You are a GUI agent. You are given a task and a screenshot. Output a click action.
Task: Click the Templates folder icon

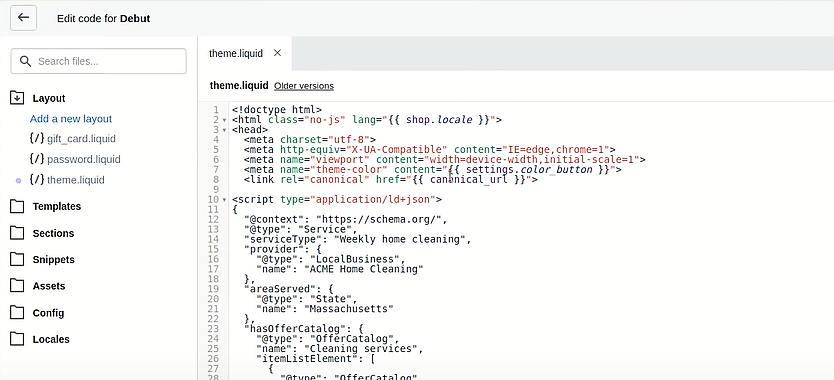[x=17, y=206]
